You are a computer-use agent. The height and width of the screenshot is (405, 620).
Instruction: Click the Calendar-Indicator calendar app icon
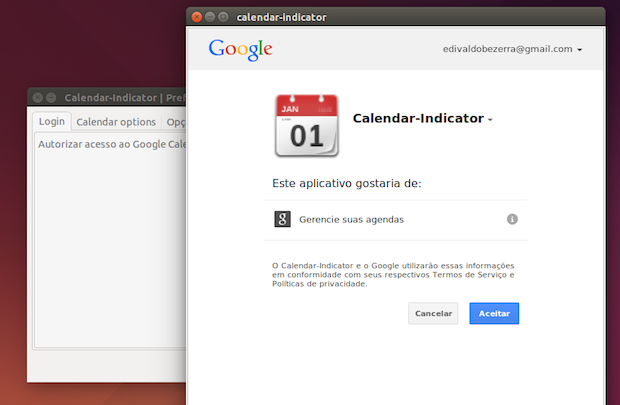click(307, 126)
